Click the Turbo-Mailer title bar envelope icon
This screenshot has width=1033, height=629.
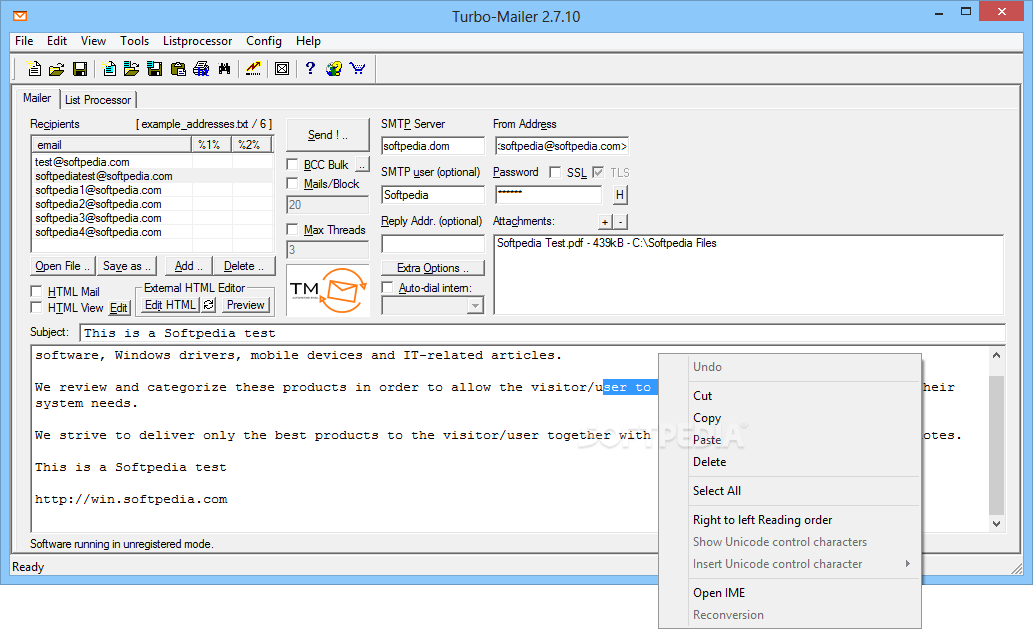point(20,16)
